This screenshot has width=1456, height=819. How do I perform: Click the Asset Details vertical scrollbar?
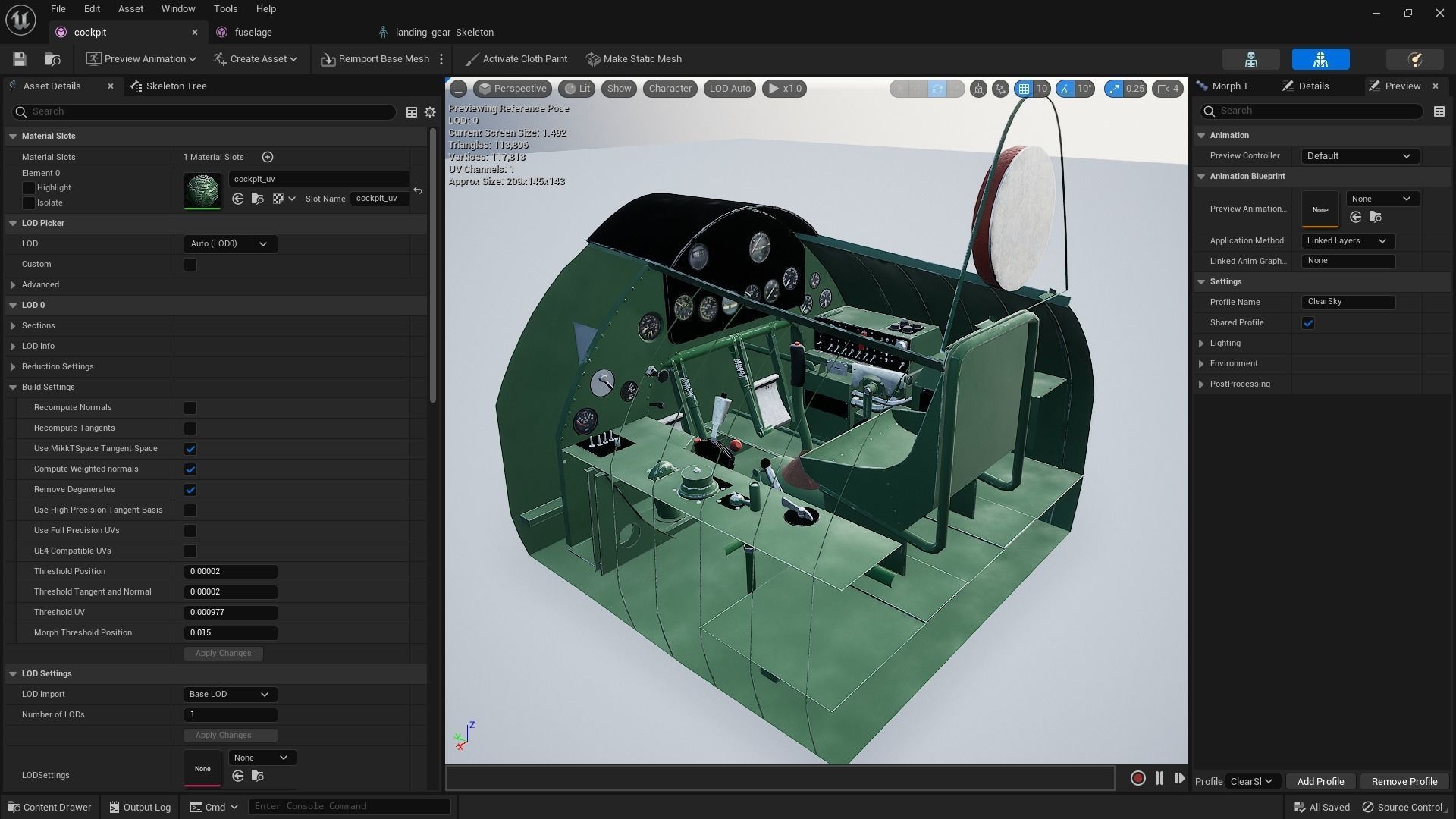(x=433, y=265)
